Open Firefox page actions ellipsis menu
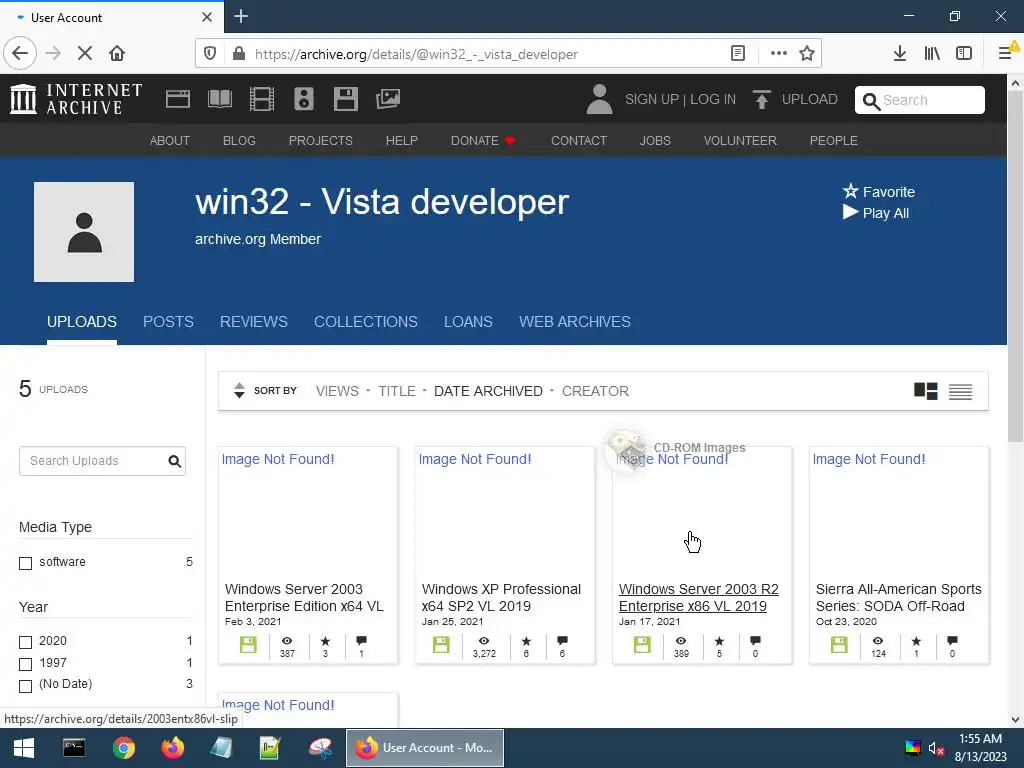 point(778,54)
